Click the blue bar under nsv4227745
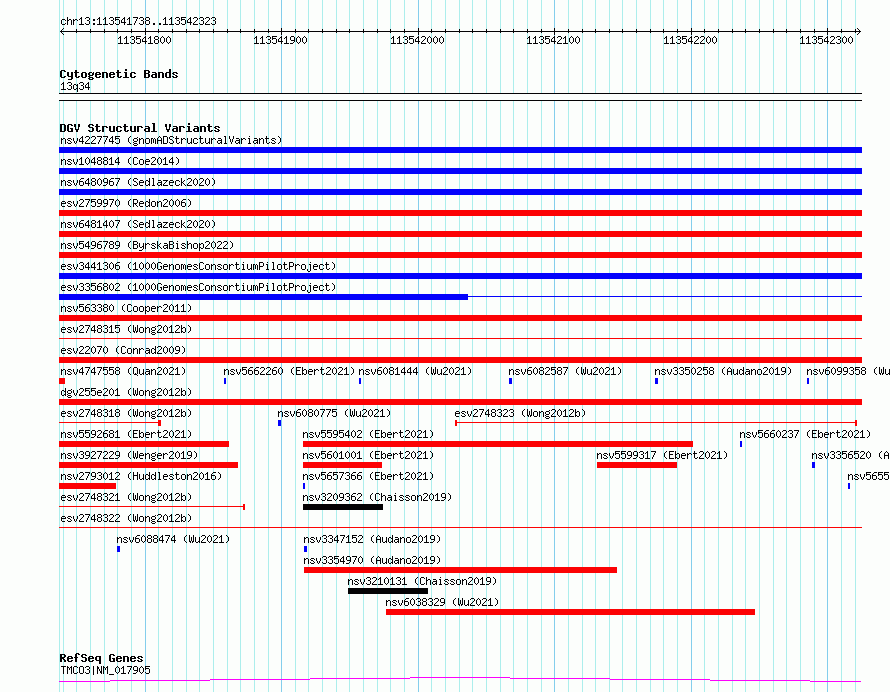890x692 pixels. [460, 150]
